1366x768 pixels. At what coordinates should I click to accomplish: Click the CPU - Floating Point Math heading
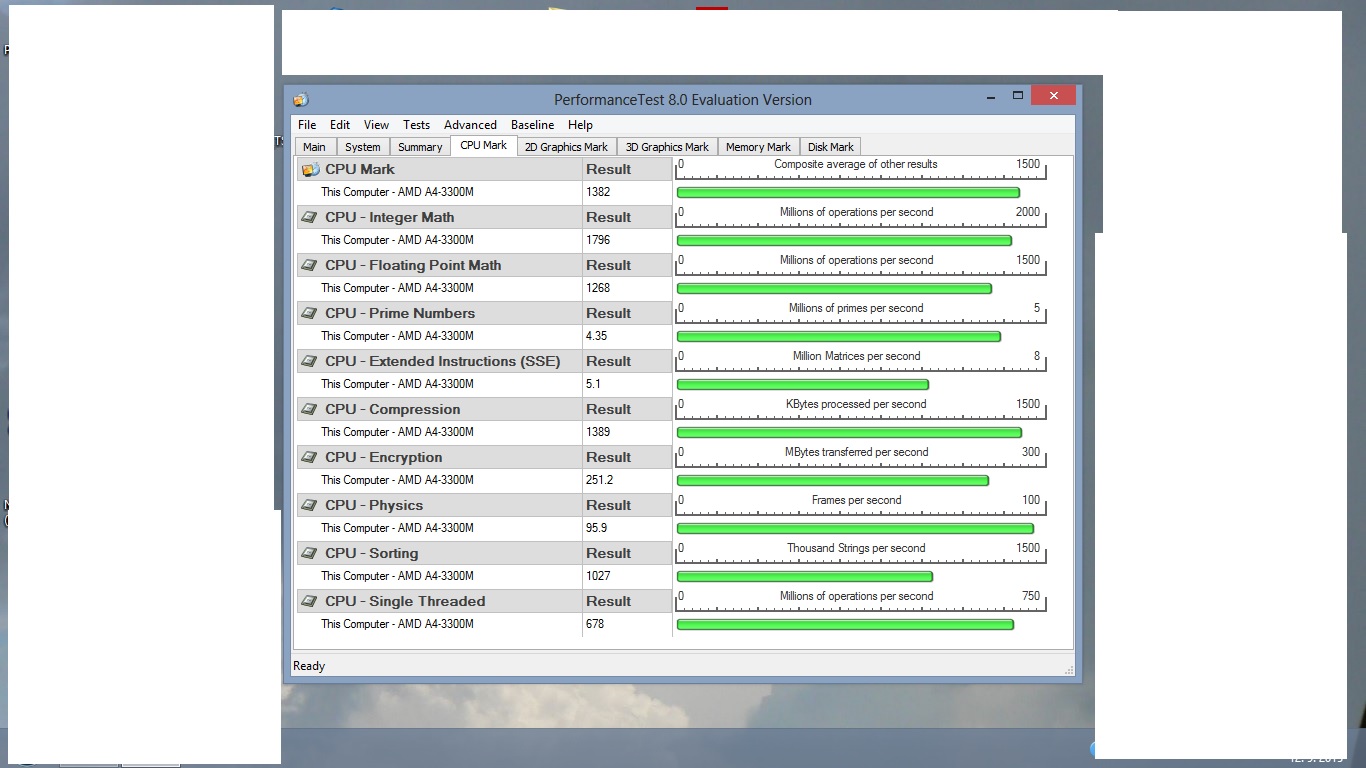tap(413, 265)
